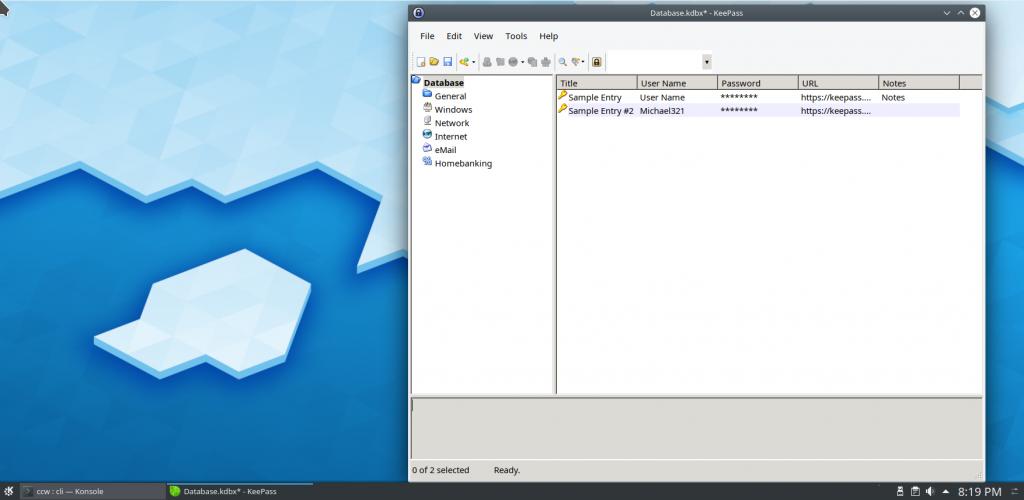
Task: Click the Add Entry key icon
Action: pyautogui.click(x=464, y=62)
